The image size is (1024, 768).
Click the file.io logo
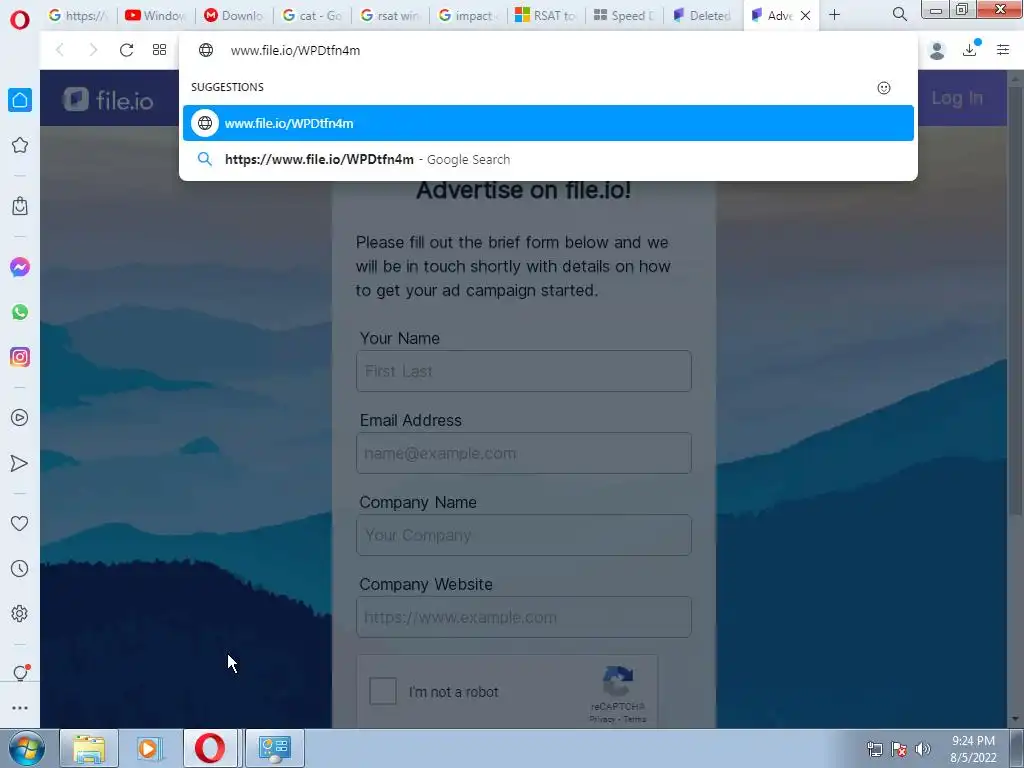tap(108, 99)
